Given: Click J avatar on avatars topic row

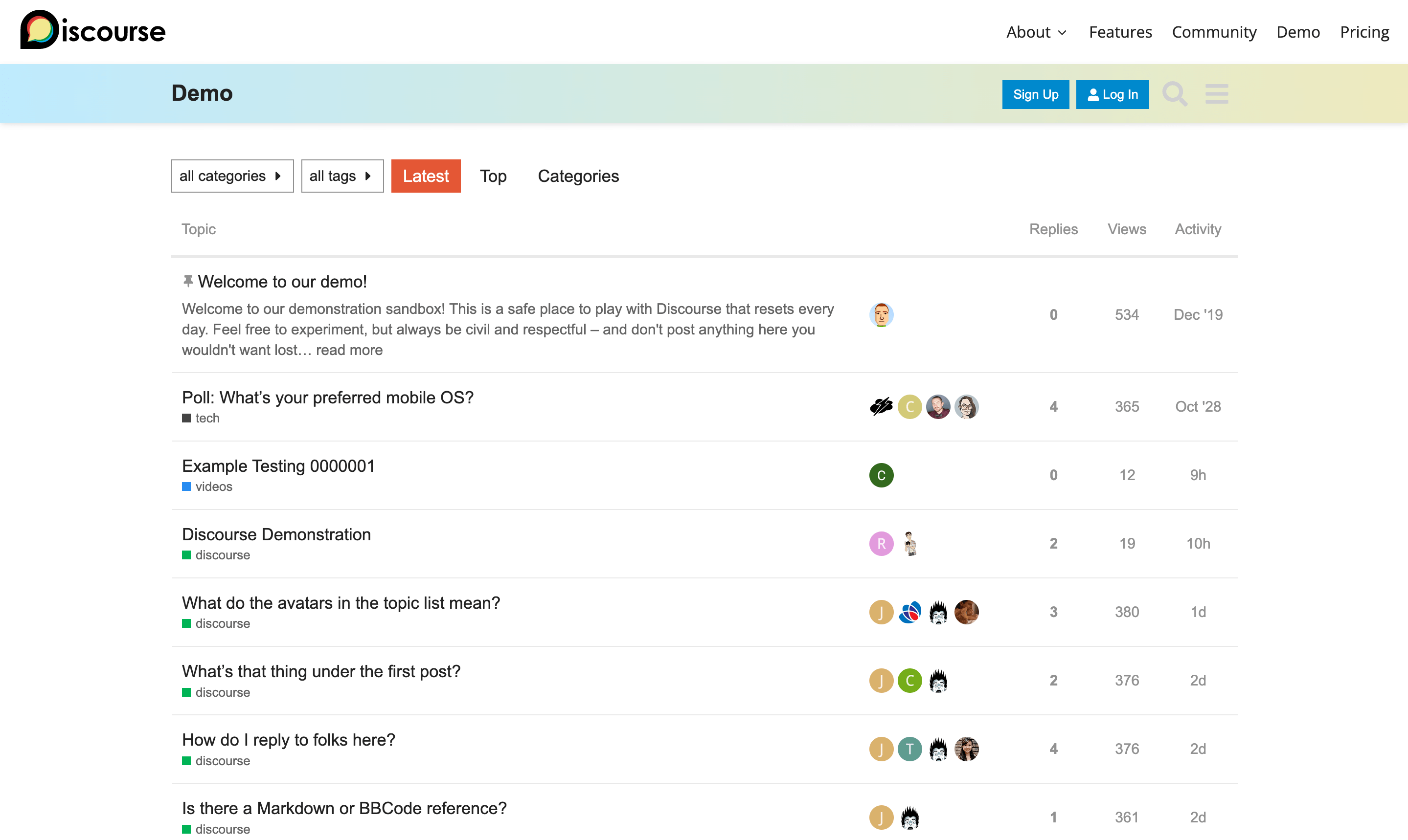Looking at the screenshot, I should point(881,612).
